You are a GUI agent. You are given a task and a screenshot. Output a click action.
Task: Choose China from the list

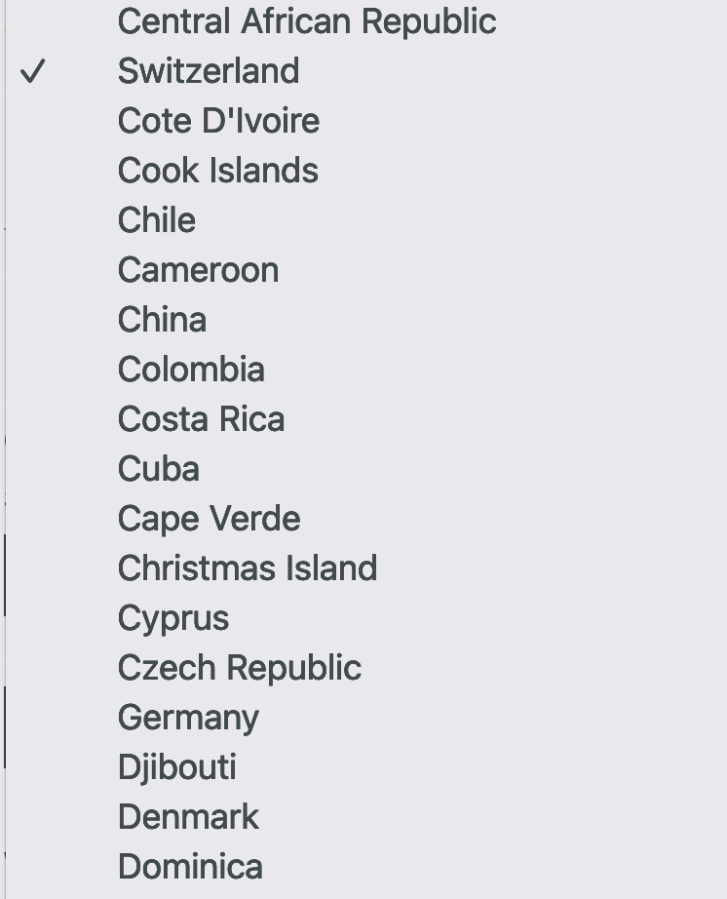click(162, 320)
